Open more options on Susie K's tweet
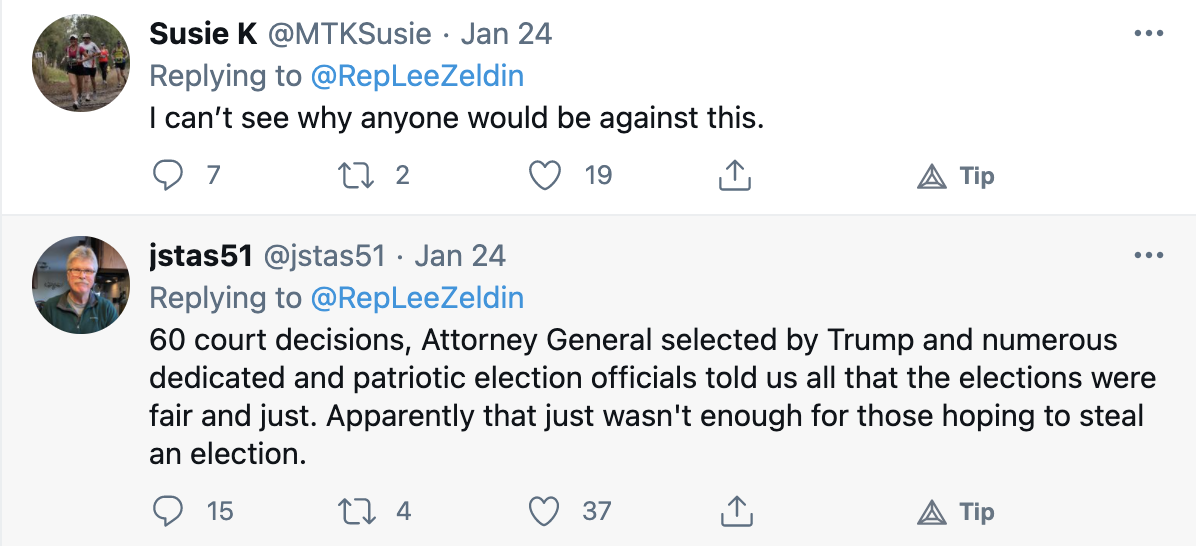This screenshot has width=1196, height=546. coord(1149,33)
